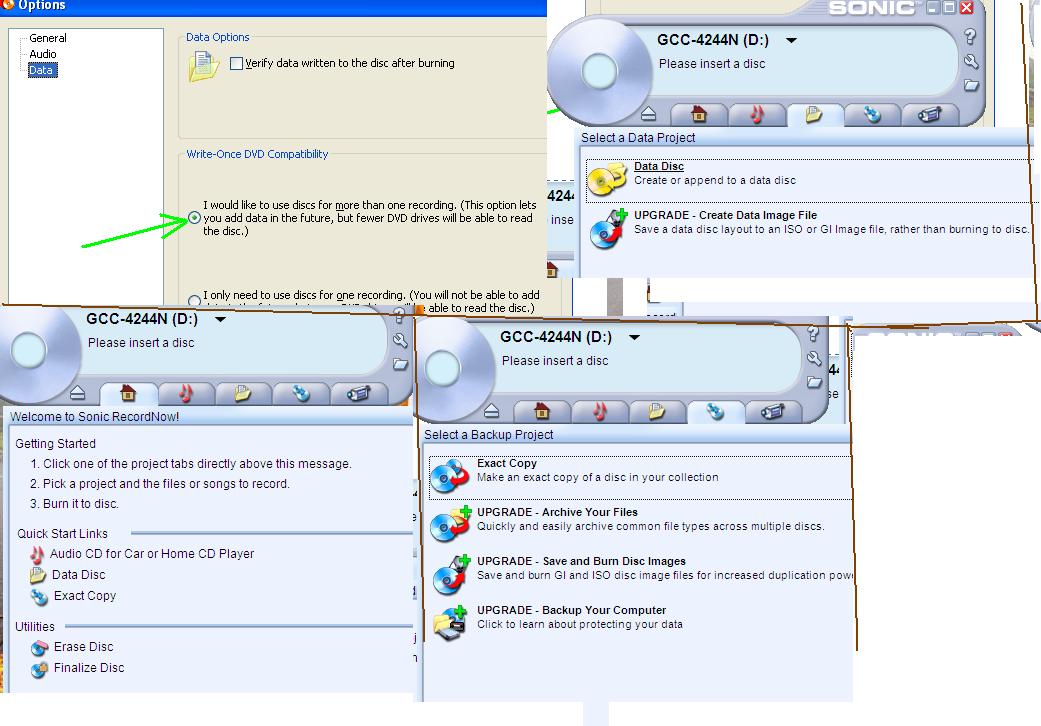The image size is (1041, 726).
Task: Click the Finalize Disc utility icon
Action: click(x=39, y=669)
